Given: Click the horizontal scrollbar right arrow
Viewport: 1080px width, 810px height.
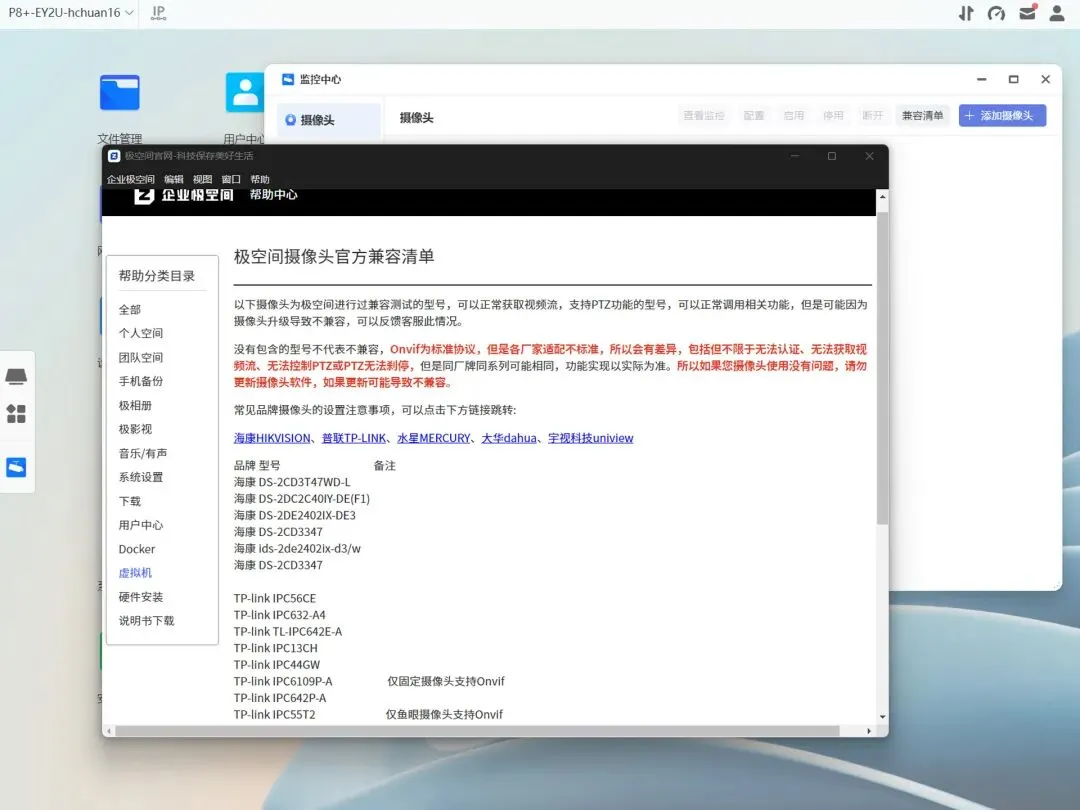Looking at the screenshot, I should coord(869,731).
